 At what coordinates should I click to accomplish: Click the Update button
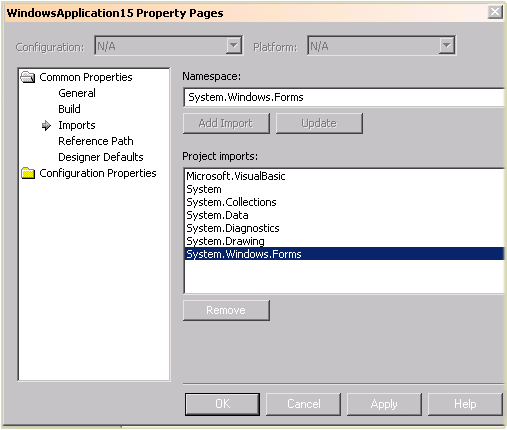pyautogui.click(x=319, y=123)
